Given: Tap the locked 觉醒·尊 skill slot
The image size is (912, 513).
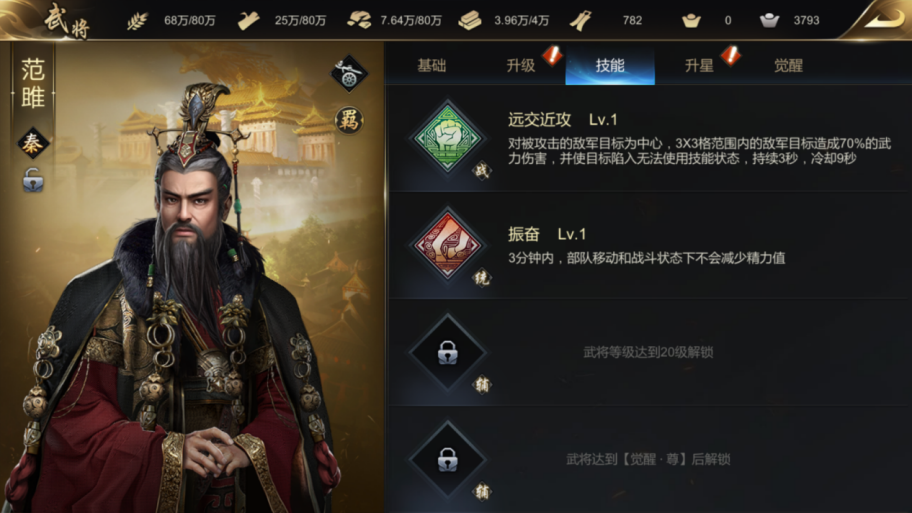Looking at the screenshot, I should point(448,459).
